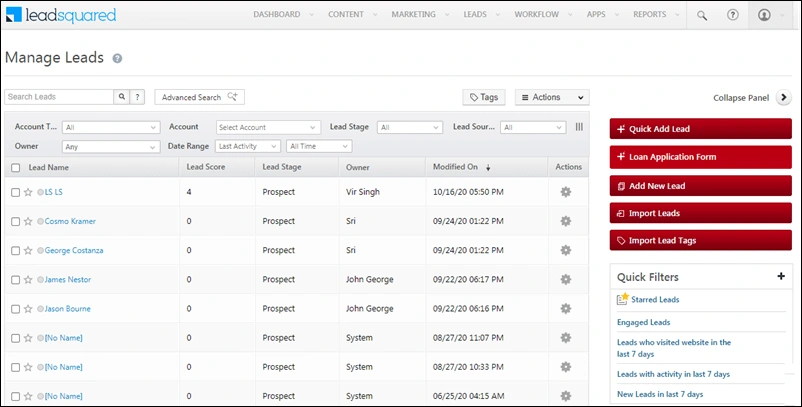
Task: Star the George Costanza lead
Action: pos(28,251)
